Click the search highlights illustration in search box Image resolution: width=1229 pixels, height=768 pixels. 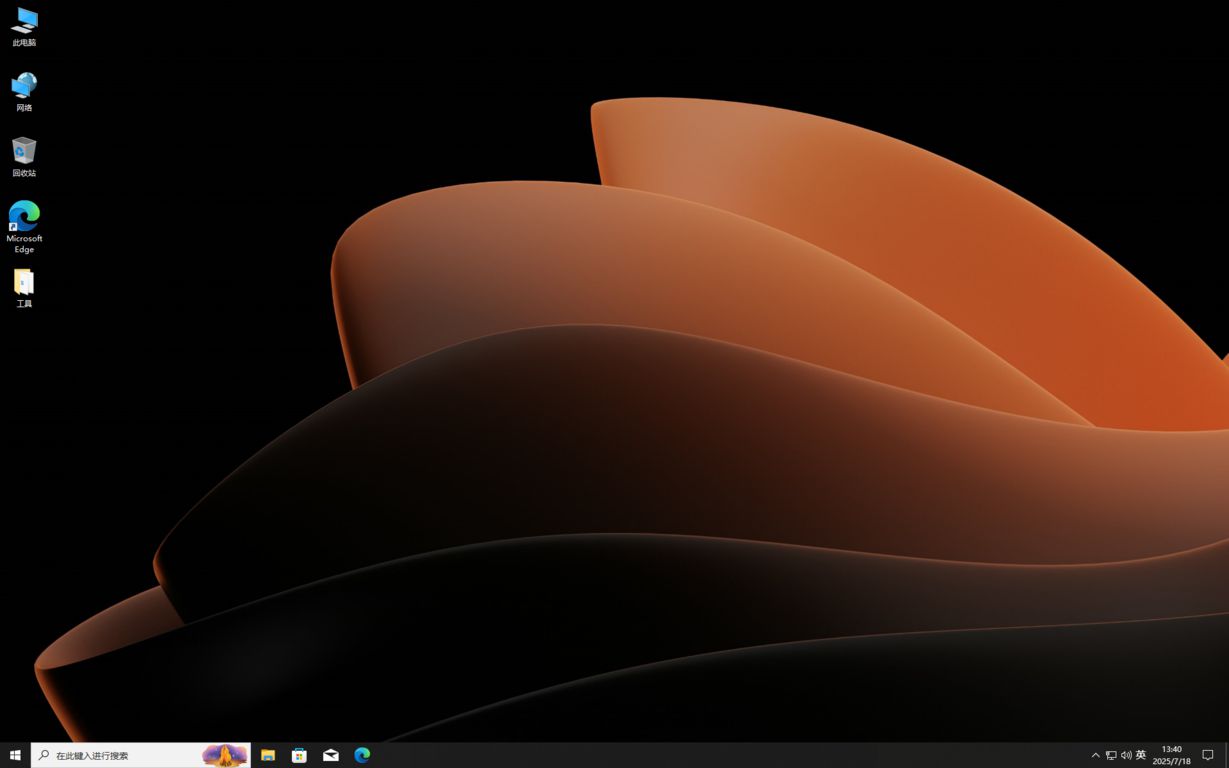click(x=224, y=755)
